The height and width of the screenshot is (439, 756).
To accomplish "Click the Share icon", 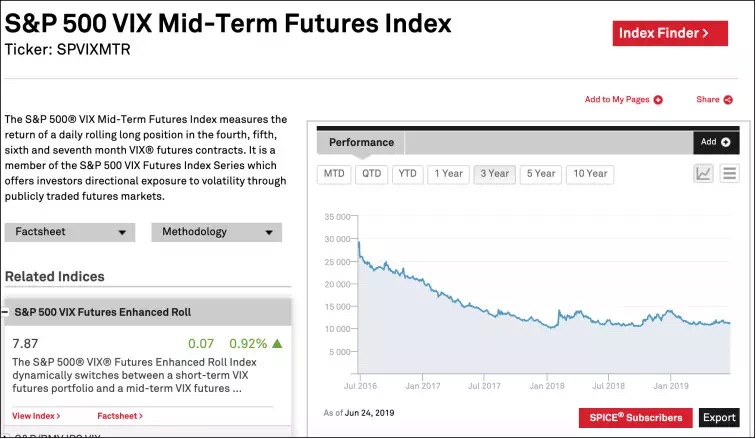I will [727, 100].
